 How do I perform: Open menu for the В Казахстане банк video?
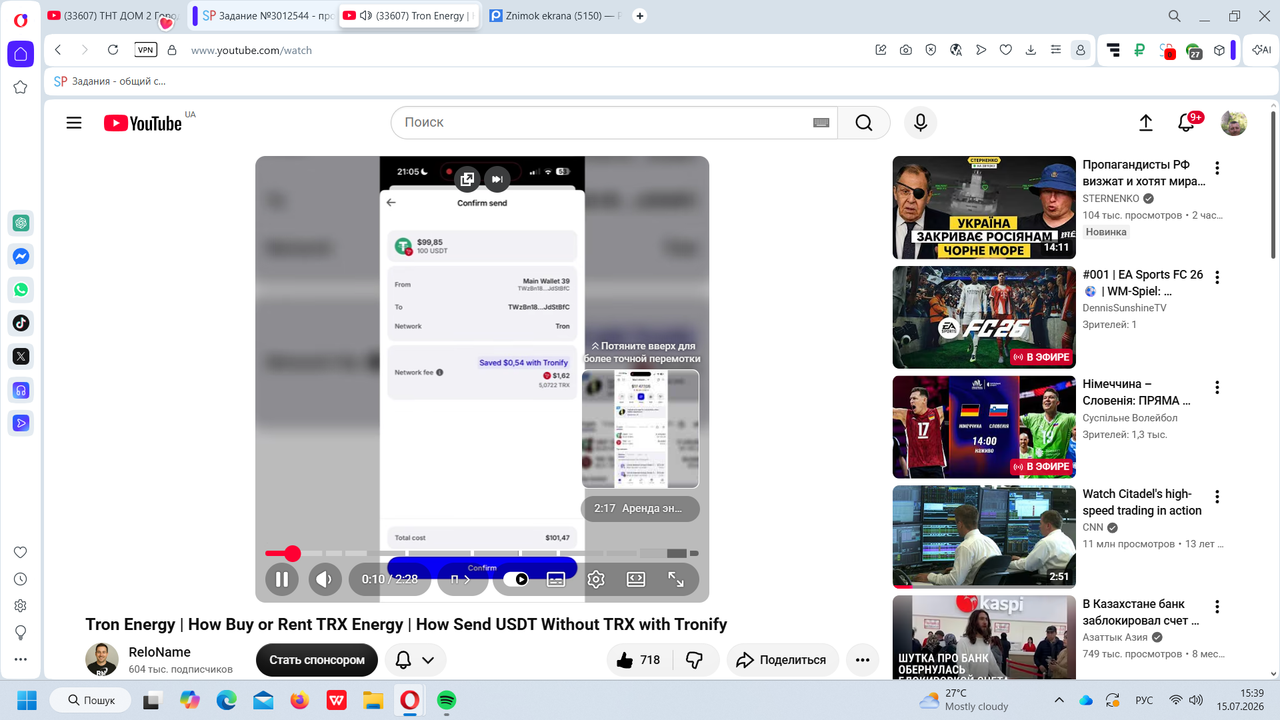1217,607
